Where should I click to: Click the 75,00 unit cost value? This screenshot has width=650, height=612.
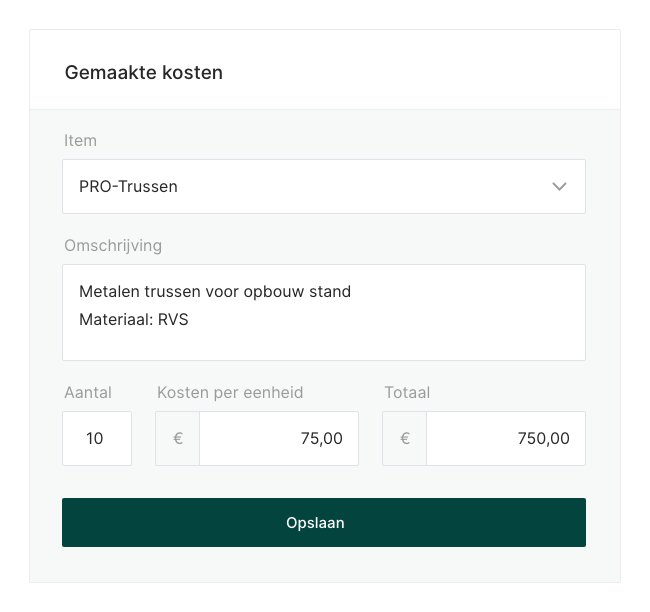(321, 438)
